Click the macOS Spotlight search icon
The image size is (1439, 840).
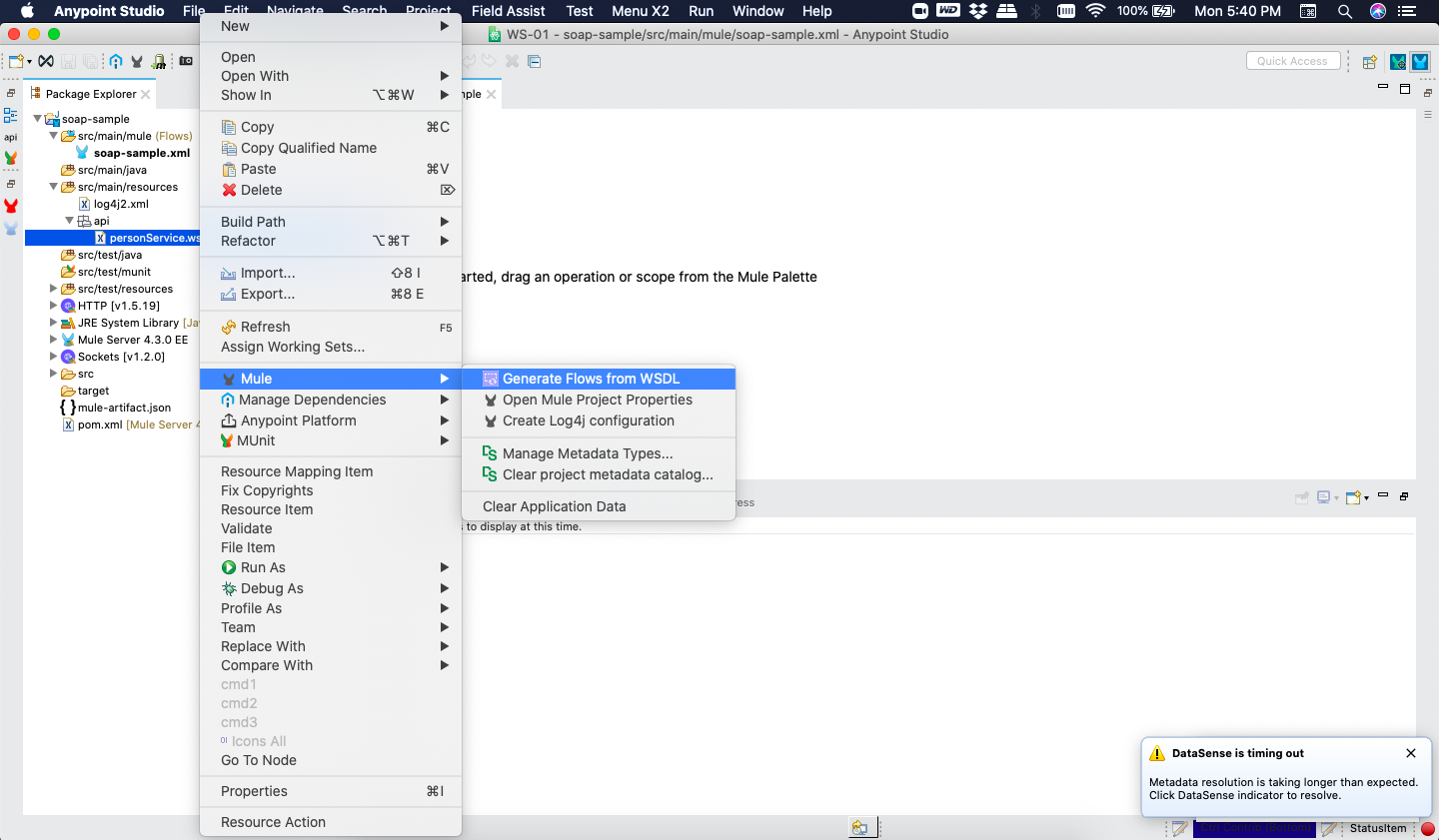(1345, 11)
